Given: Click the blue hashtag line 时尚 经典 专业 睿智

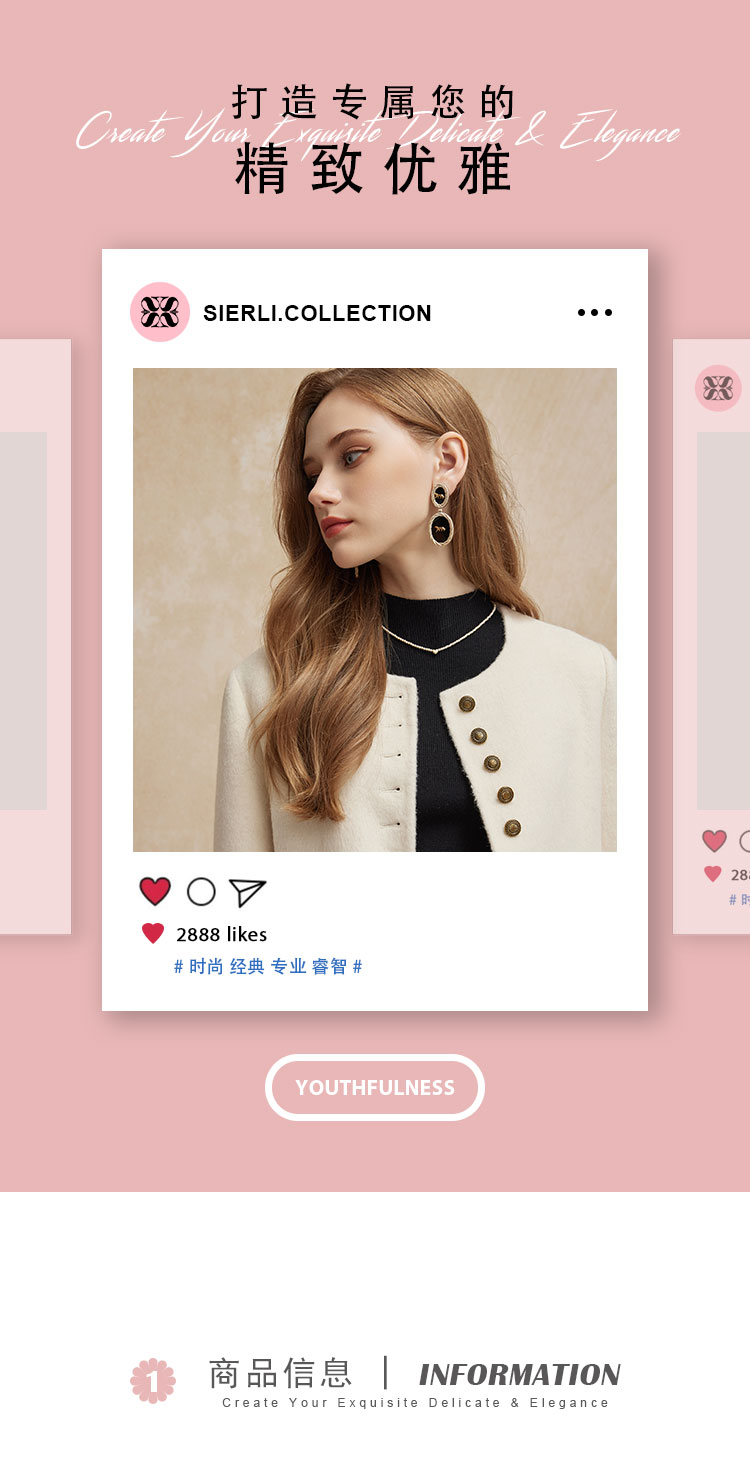Looking at the screenshot, I should tap(268, 966).
